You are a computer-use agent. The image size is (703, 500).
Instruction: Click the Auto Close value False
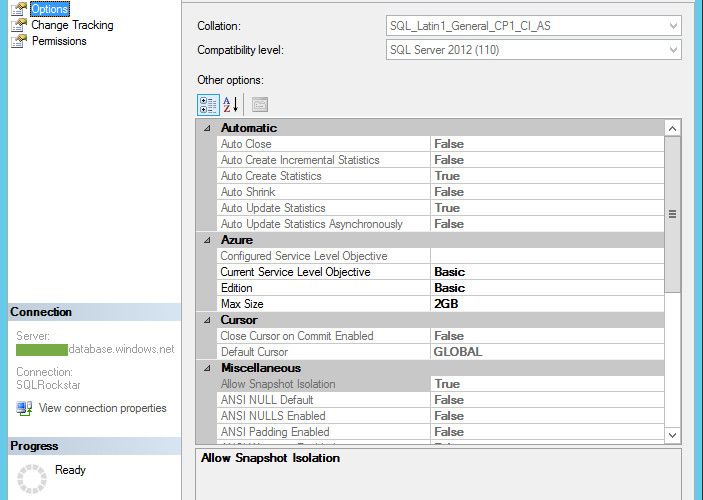(449, 144)
